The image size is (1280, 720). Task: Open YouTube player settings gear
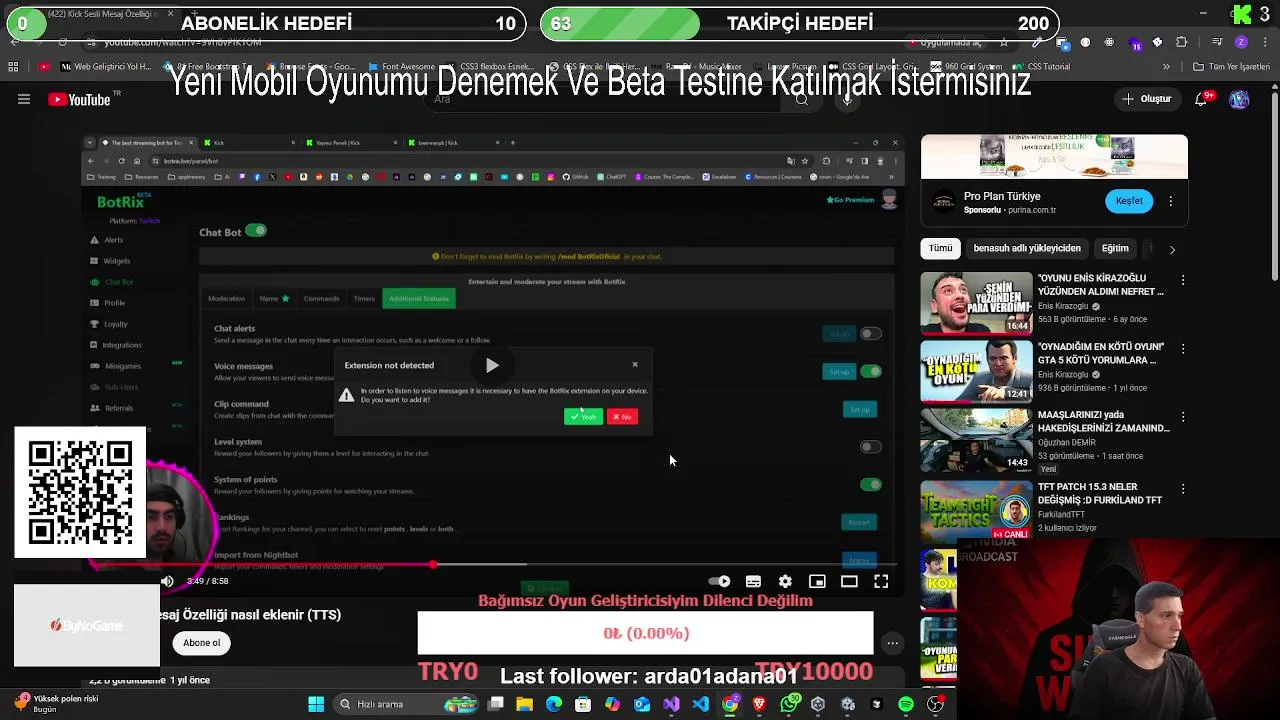point(785,581)
